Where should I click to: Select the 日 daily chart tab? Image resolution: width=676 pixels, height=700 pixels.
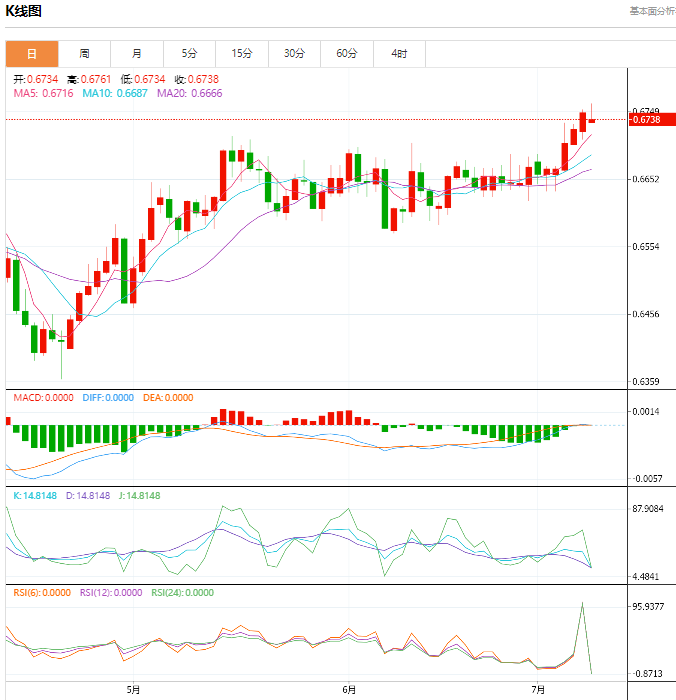pyautogui.click(x=32, y=54)
